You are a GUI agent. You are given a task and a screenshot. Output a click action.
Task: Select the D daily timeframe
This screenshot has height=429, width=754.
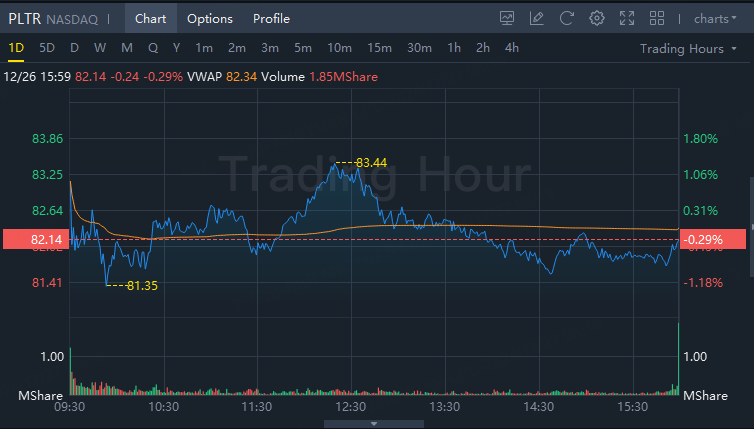pyautogui.click(x=74, y=48)
